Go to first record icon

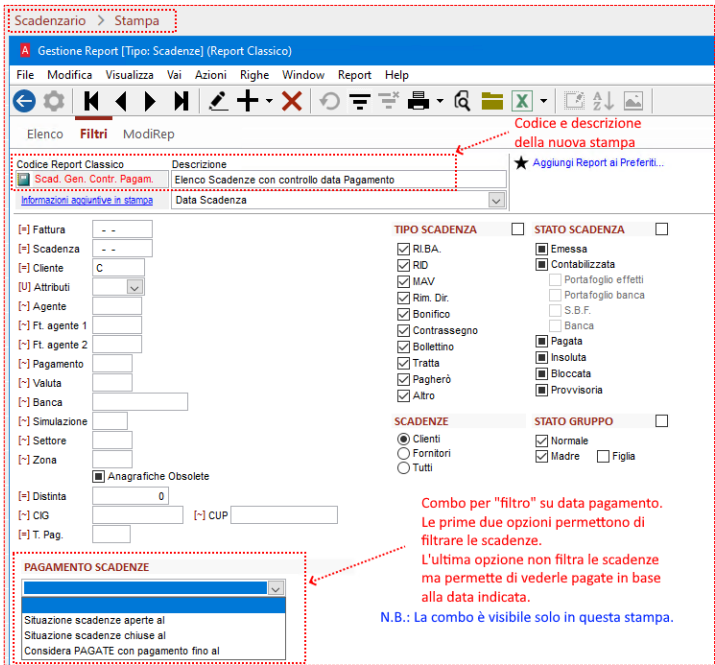pyautogui.click(x=92, y=101)
